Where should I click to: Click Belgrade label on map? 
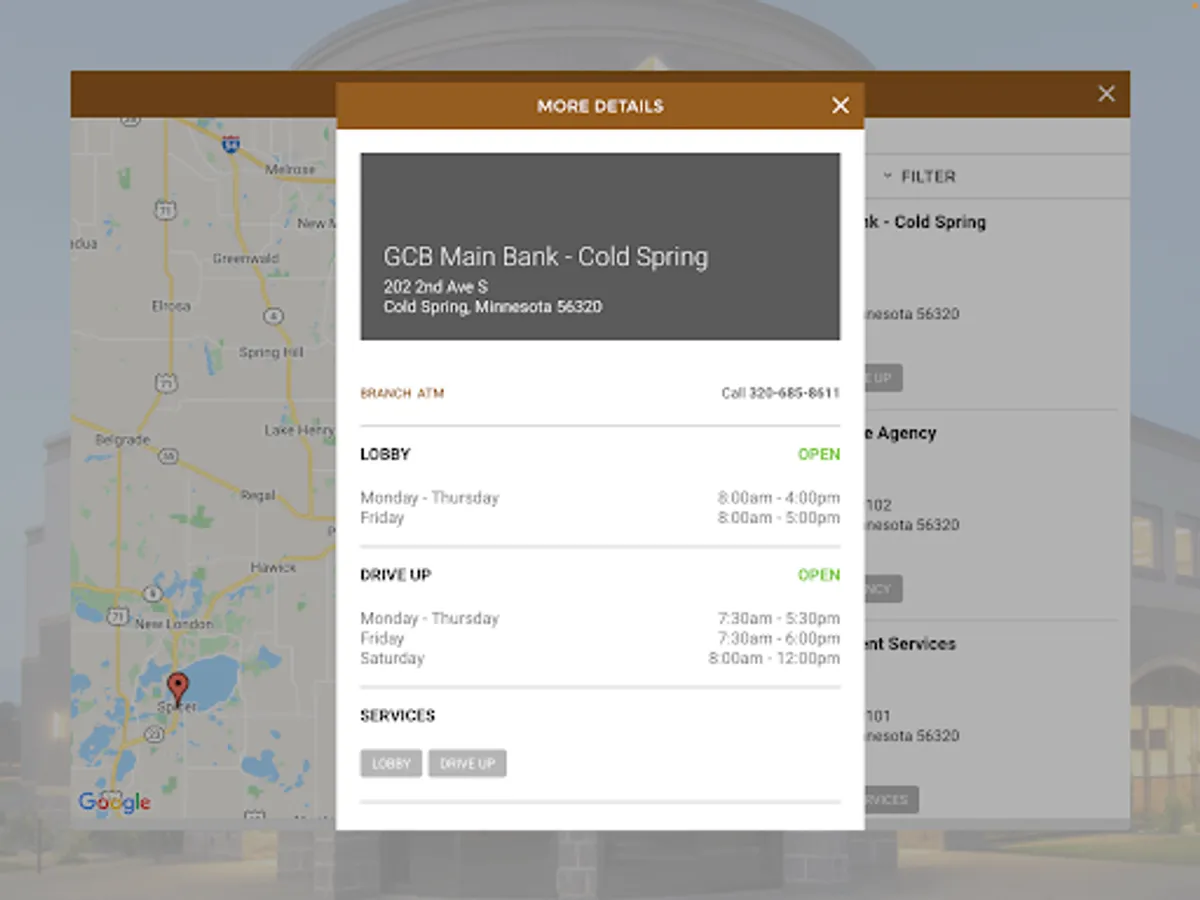(x=122, y=439)
